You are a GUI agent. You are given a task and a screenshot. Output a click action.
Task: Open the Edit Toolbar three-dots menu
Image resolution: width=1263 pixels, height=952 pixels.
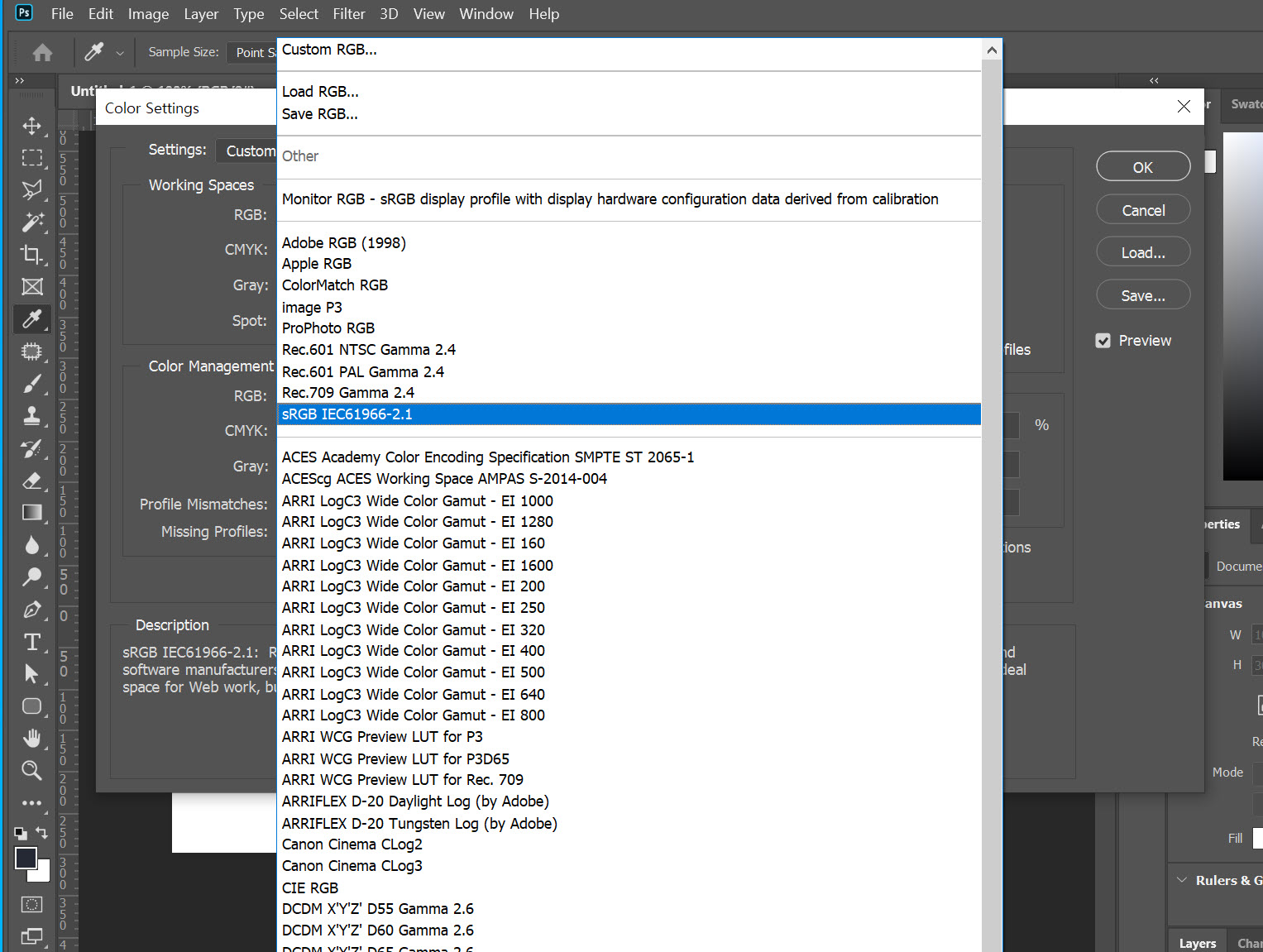[x=31, y=802]
